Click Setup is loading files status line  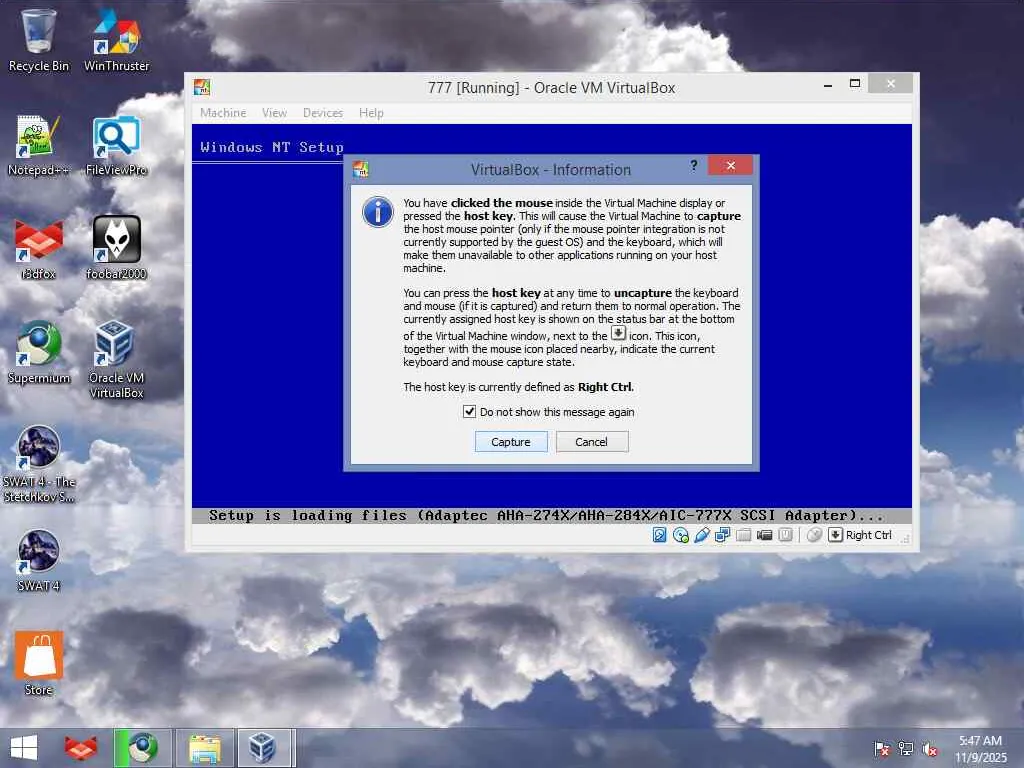(x=546, y=516)
